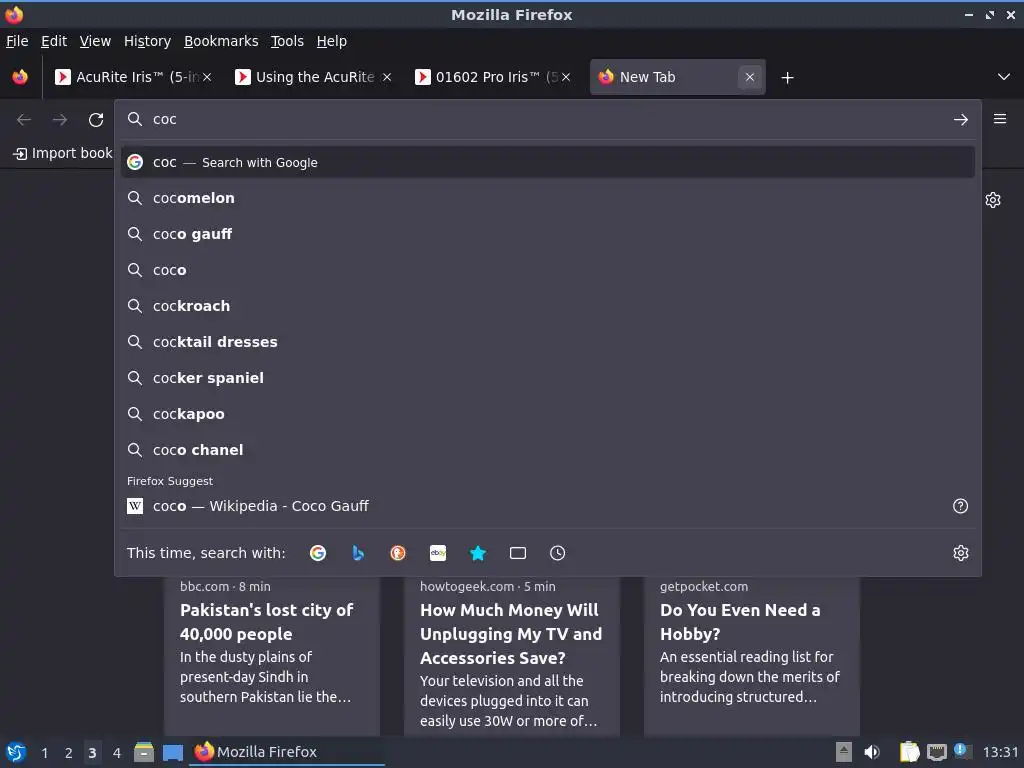Search in open Tabs icon
Viewport: 1024px width, 768px height.
518,553
